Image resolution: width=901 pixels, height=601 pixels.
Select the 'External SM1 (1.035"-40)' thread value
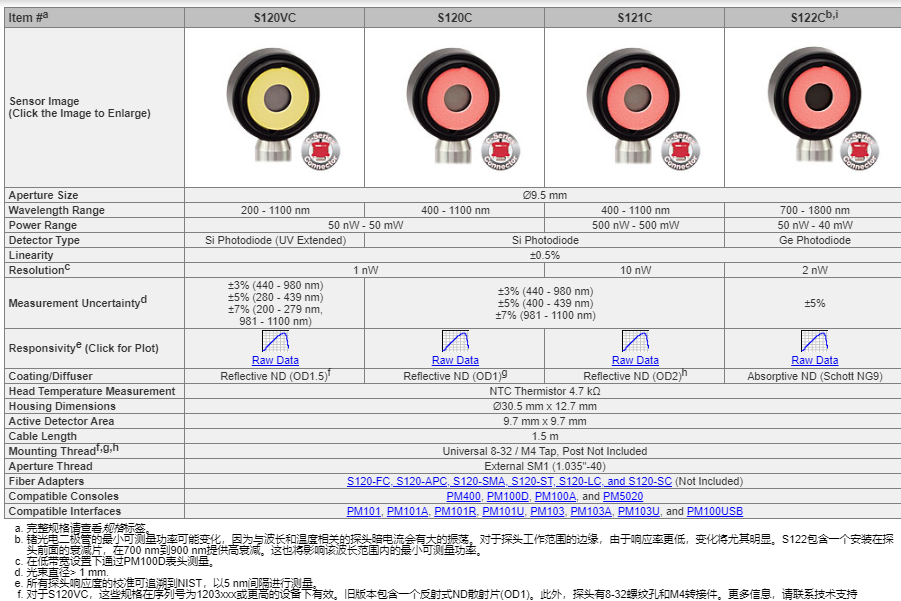[545, 466]
